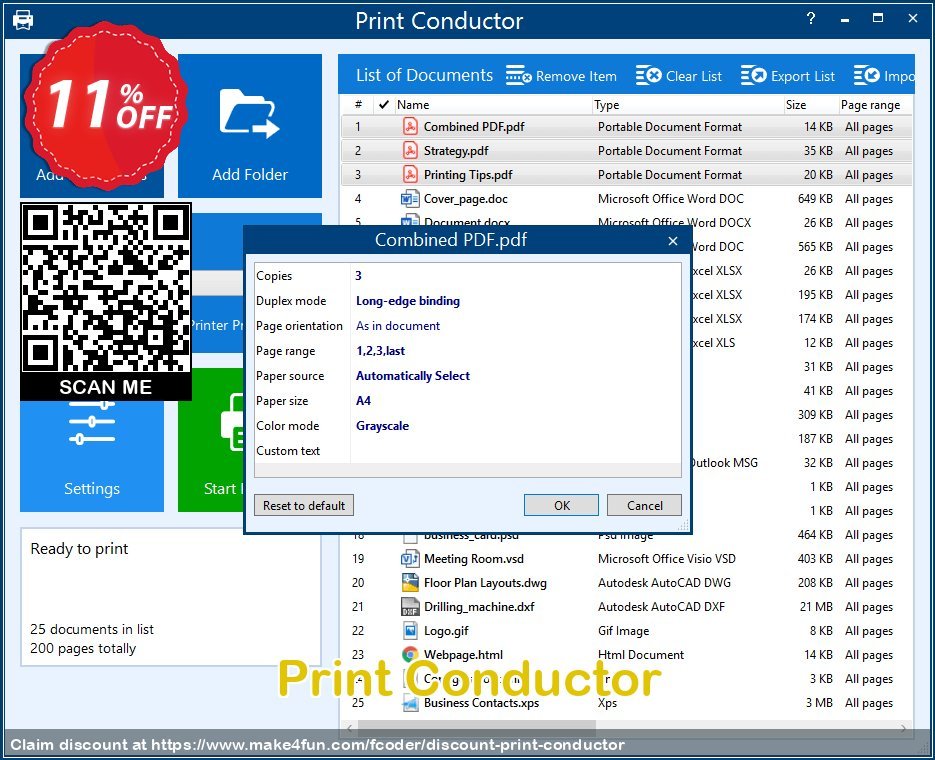Select the Meeting Room.vsd row name

(474, 559)
